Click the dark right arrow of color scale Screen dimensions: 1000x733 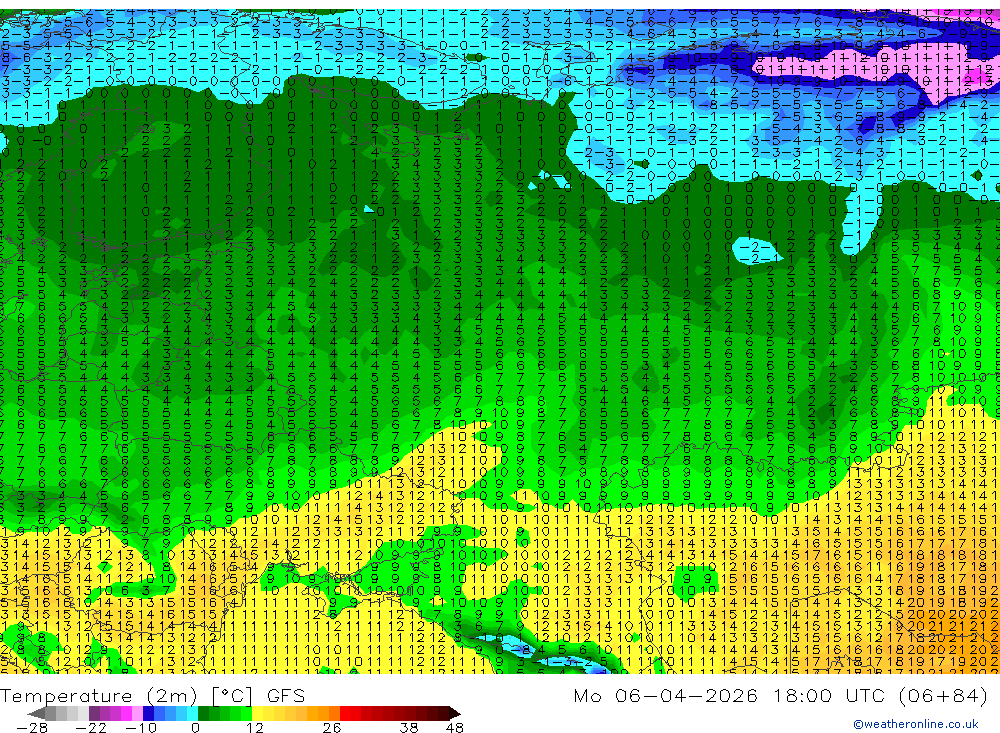click(x=454, y=714)
